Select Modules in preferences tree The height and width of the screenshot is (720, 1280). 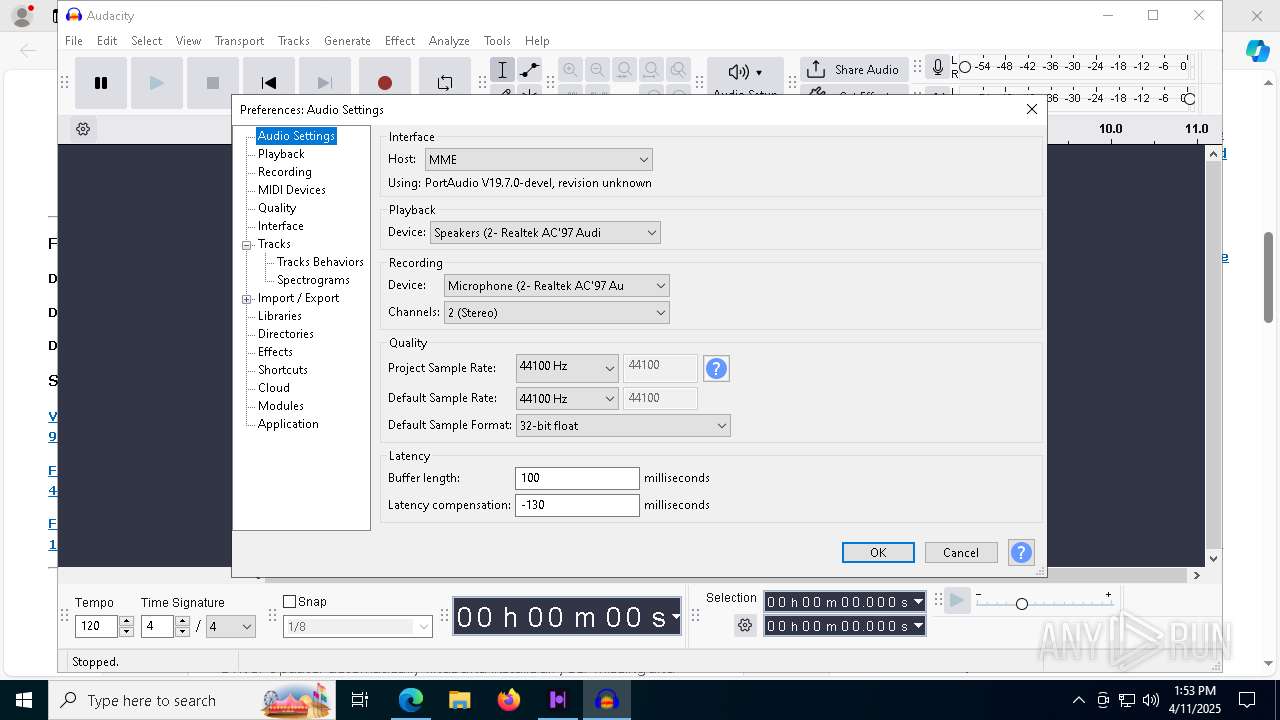(x=281, y=406)
